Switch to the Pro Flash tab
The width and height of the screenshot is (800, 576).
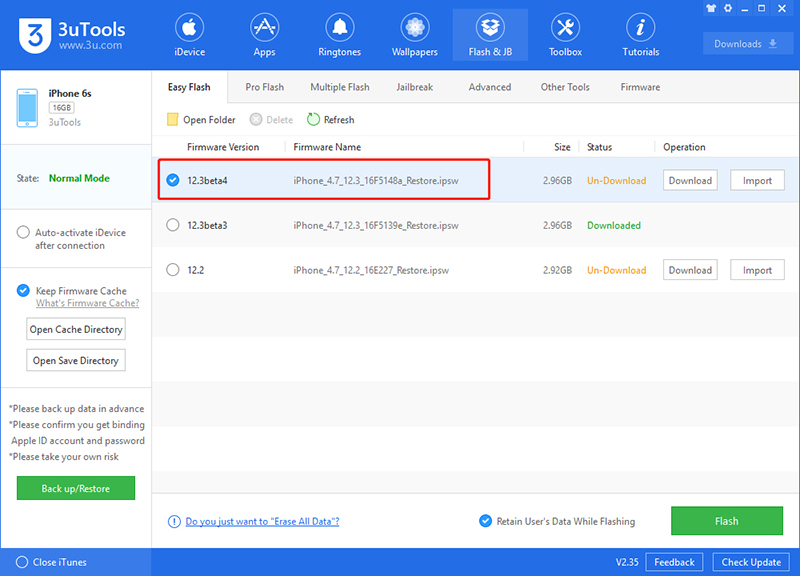264,87
